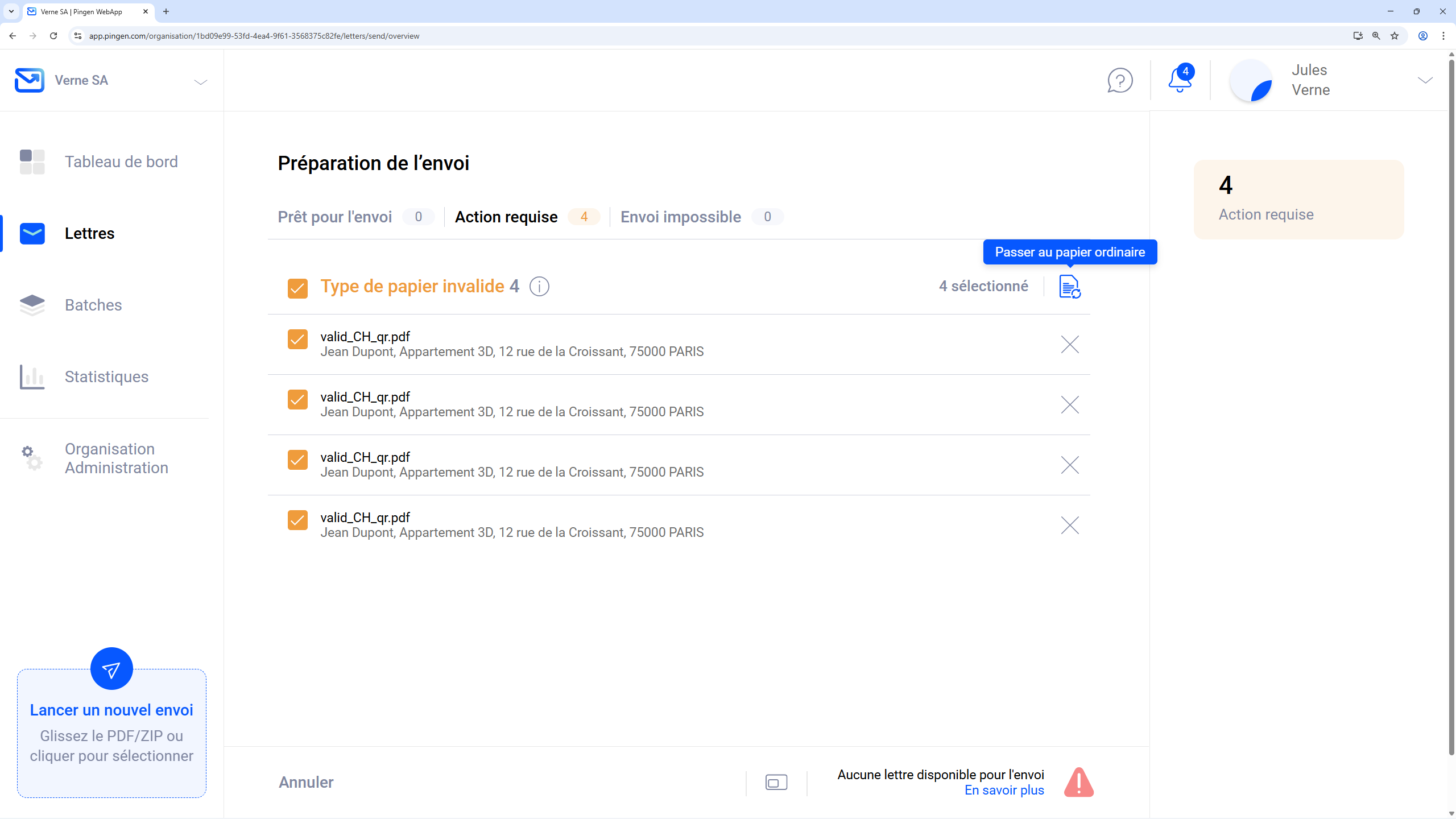Image resolution: width=1456 pixels, height=819 pixels.
Task: Follow the En savoir plus link
Action: pyautogui.click(x=1004, y=791)
